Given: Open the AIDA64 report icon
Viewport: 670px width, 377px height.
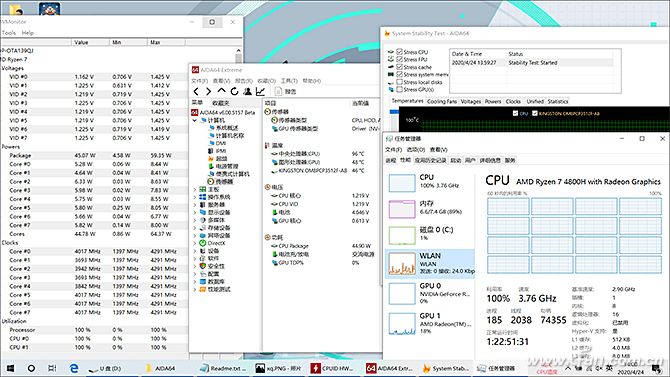Looking at the screenshot, I should (279, 91).
